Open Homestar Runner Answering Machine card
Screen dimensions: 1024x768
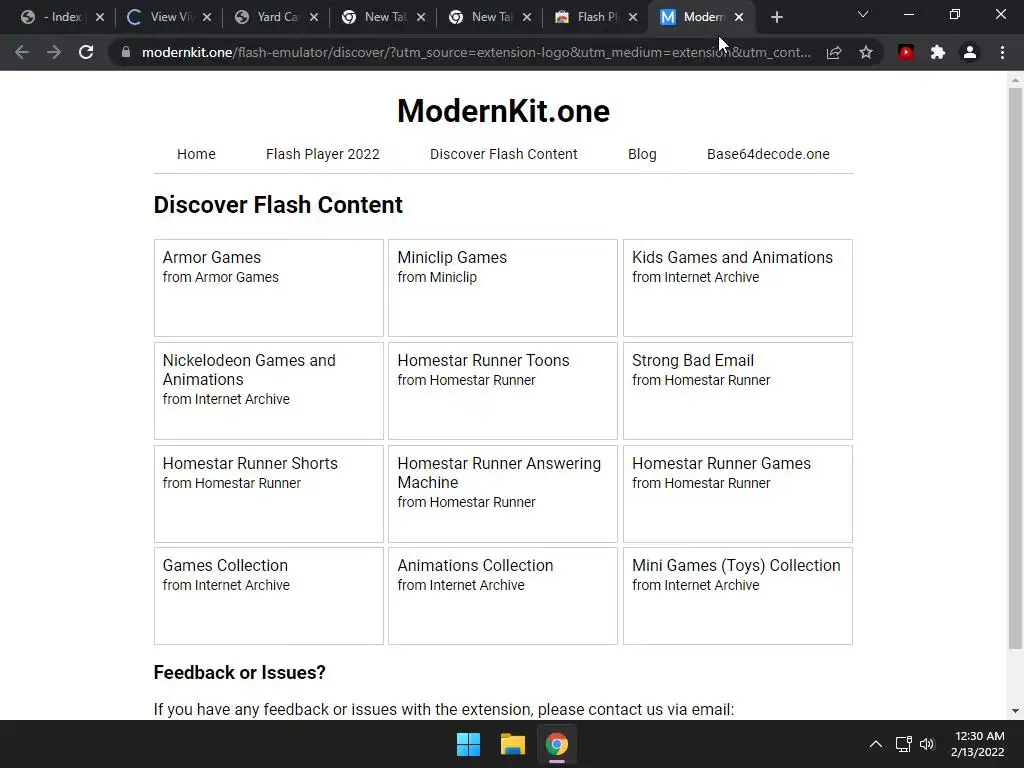click(x=503, y=494)
